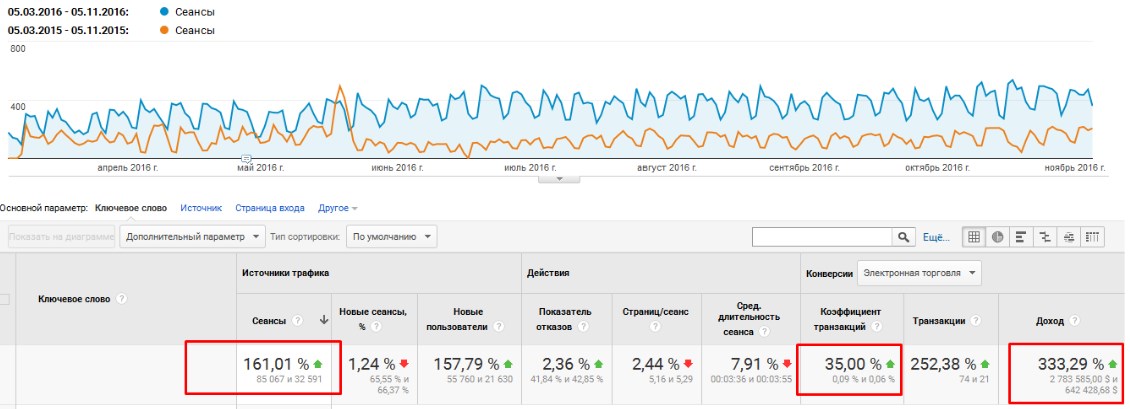Open help for Коэффициент транзакций
The height and width of the screenshot is (409, 1130).
(877, 326)
